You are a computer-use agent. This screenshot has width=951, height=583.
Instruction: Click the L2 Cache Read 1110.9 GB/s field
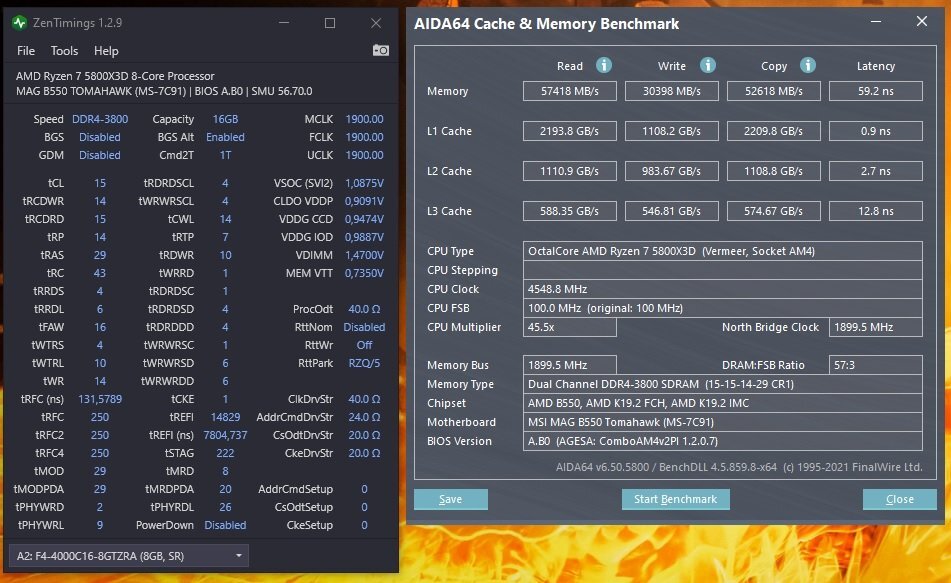(570, 171)
